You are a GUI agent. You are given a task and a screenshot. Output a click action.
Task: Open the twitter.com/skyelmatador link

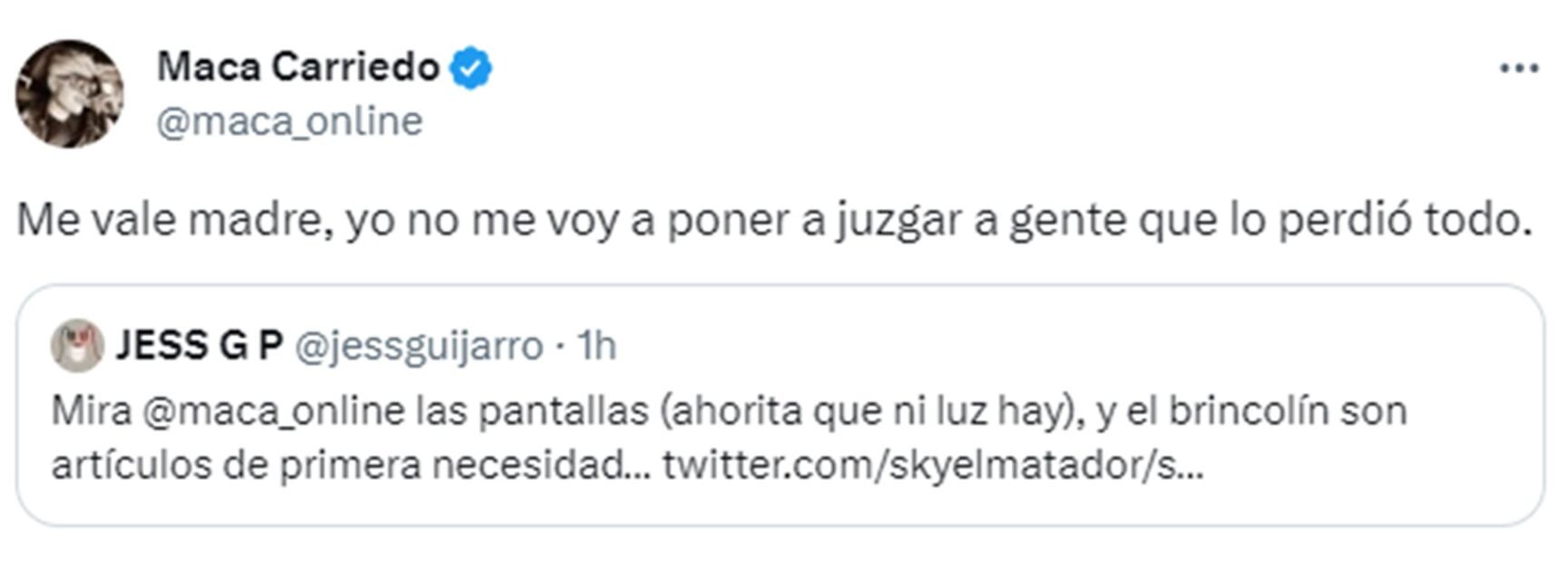(933, 465)
